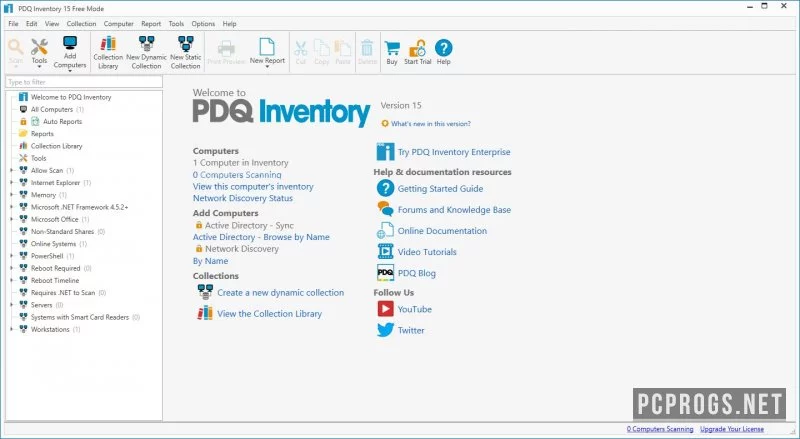
Task: Select the Reports folder in the tree
Action: point(42,134)
